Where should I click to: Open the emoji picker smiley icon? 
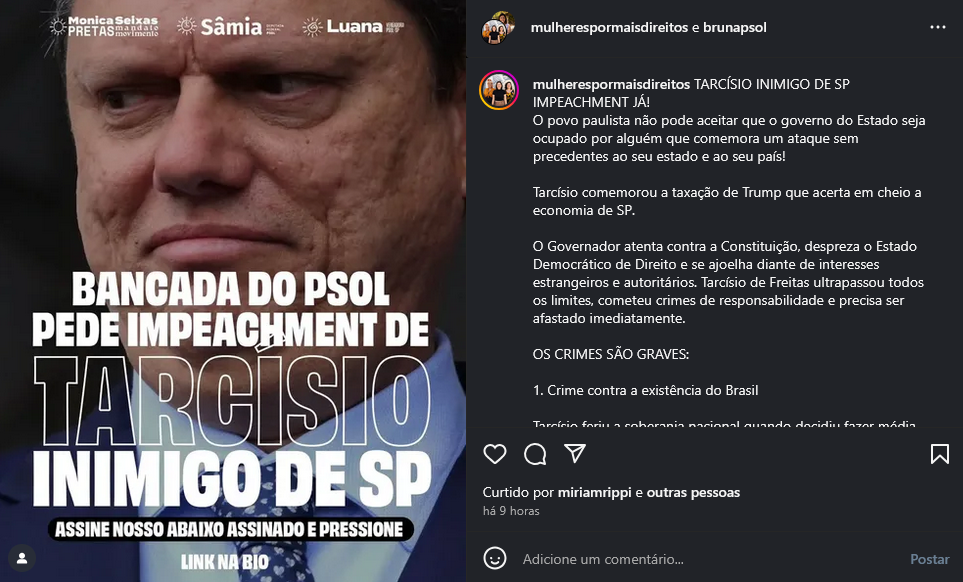coord(494,559)
